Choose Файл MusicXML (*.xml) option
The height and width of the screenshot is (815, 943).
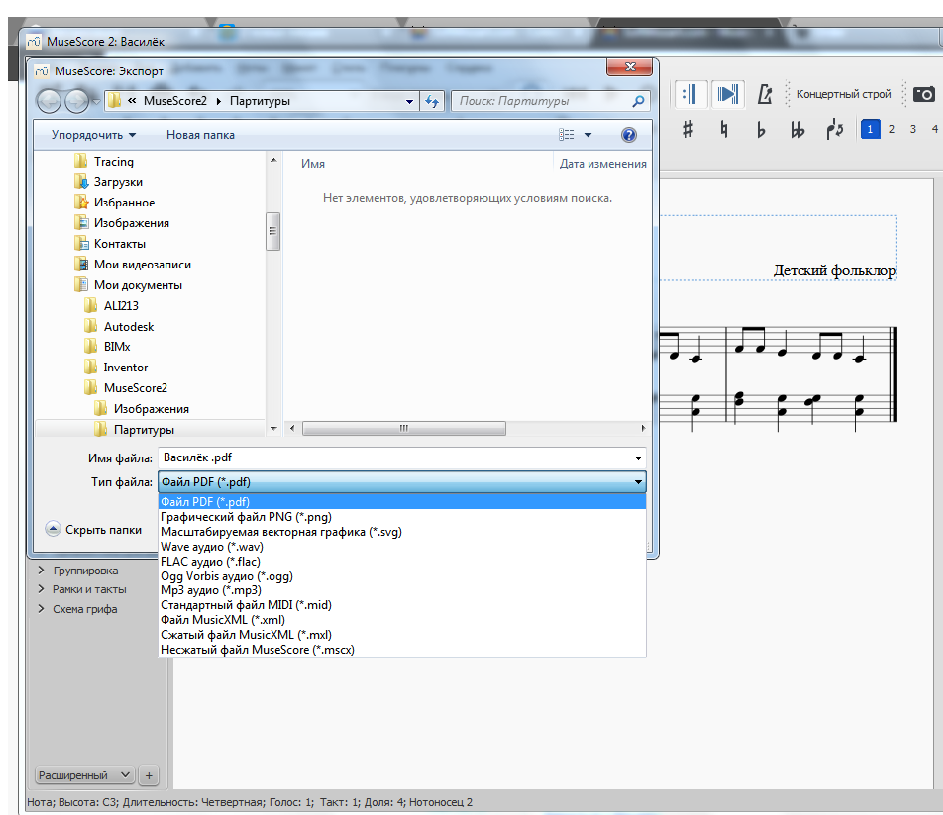[x=402, y=620]
